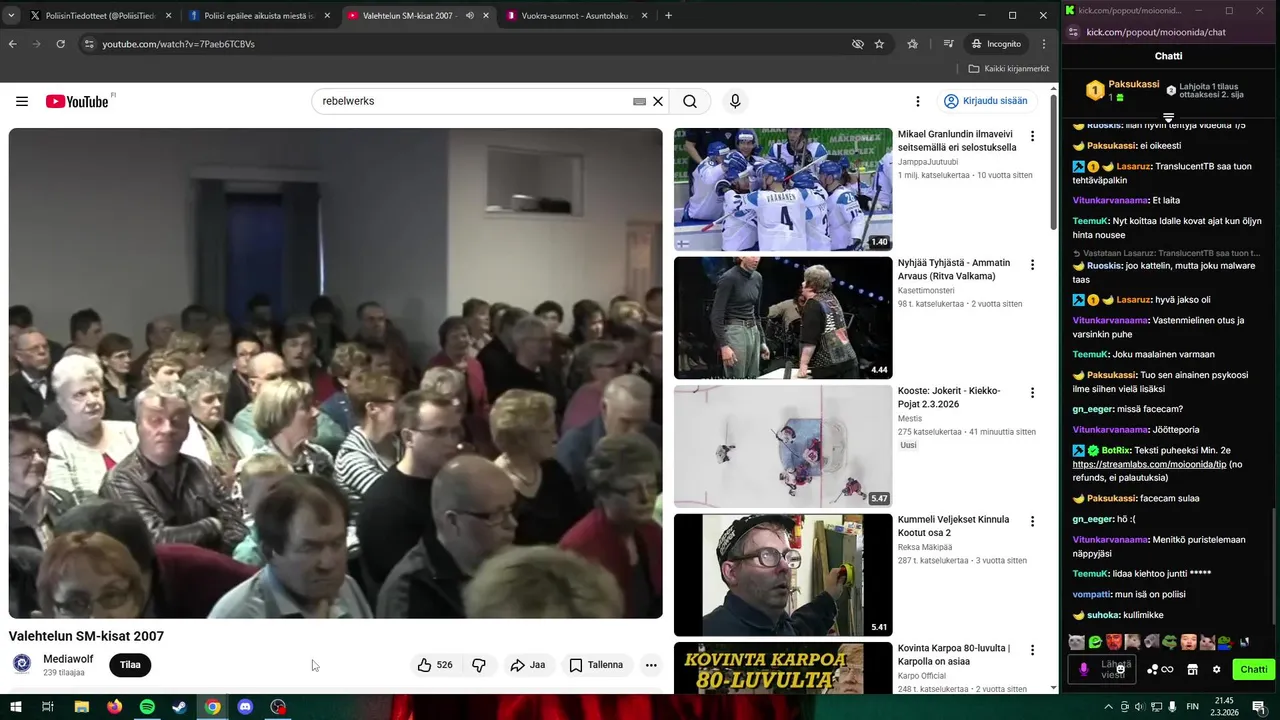Toggle system volume speaker icon in tray
Screen dimensions: 1280x720
[x=1139, y=707]
